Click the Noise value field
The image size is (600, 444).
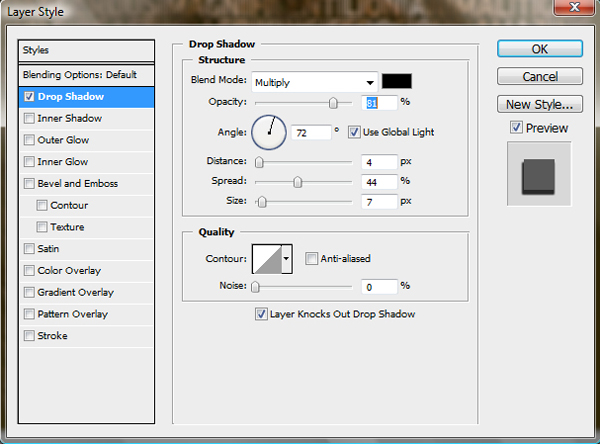379,287
